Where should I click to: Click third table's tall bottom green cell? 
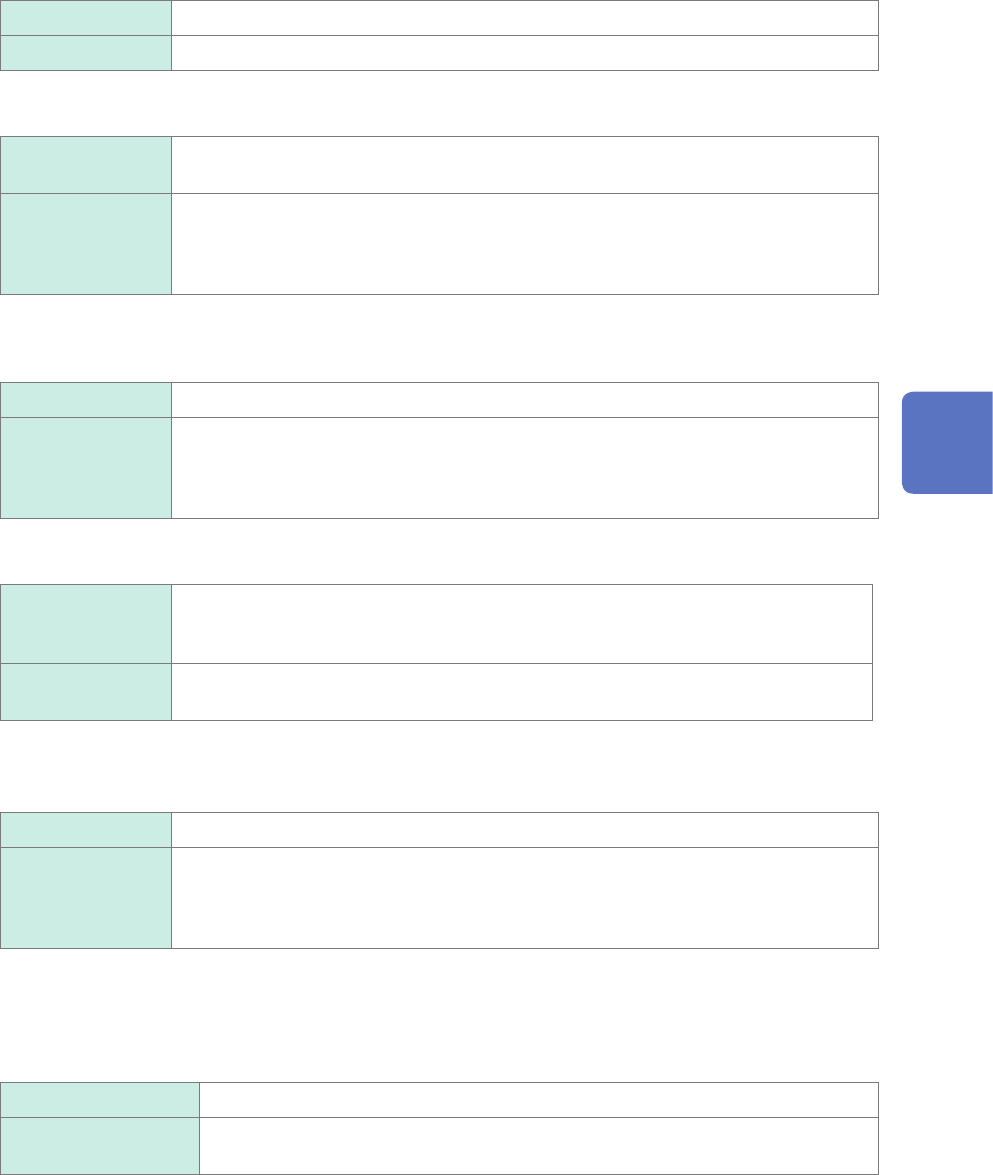[86, 467]
